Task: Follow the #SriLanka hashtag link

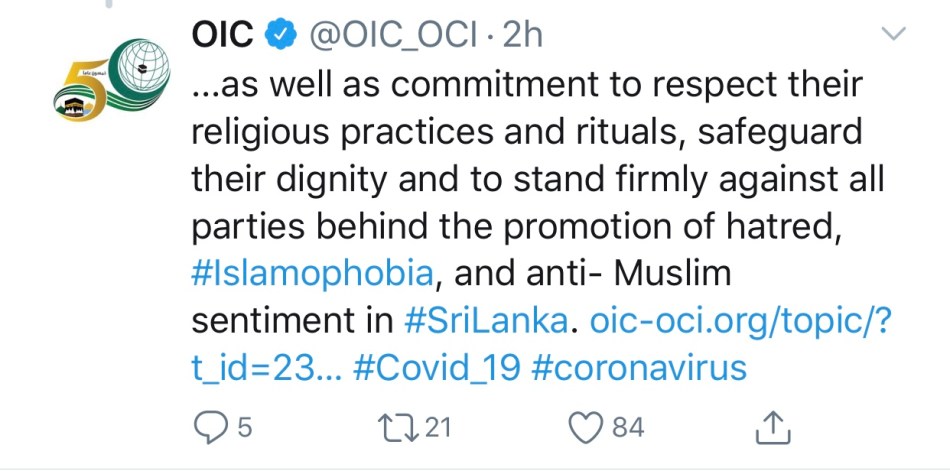Action: point(488,321)
